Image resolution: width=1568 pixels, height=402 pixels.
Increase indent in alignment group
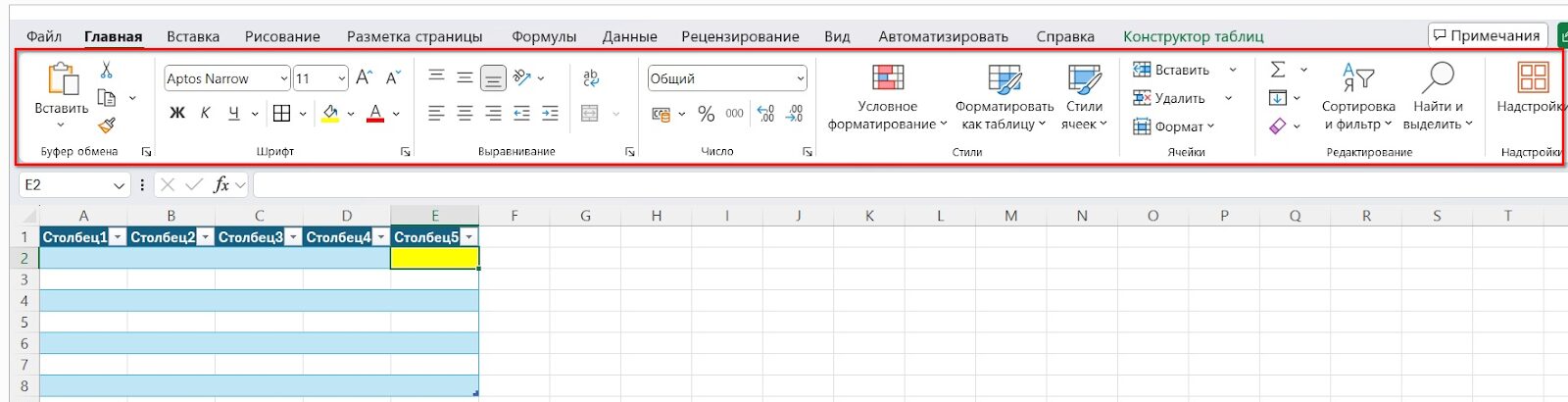point(550,114)
